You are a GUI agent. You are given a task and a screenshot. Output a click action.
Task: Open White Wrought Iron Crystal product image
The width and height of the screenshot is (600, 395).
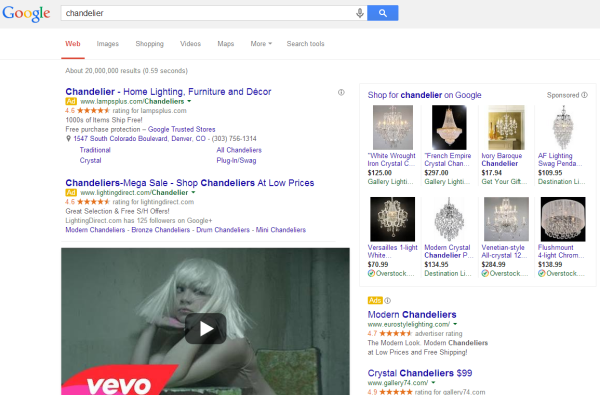tap(393, 127)
